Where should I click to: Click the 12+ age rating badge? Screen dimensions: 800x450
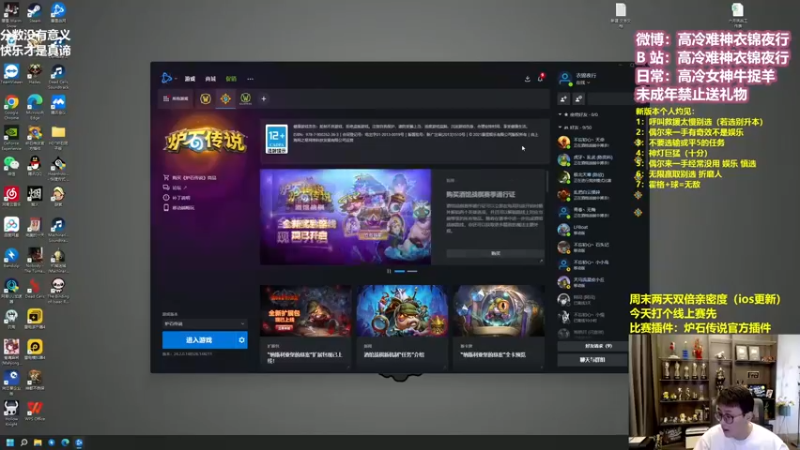tap(277, 139)
